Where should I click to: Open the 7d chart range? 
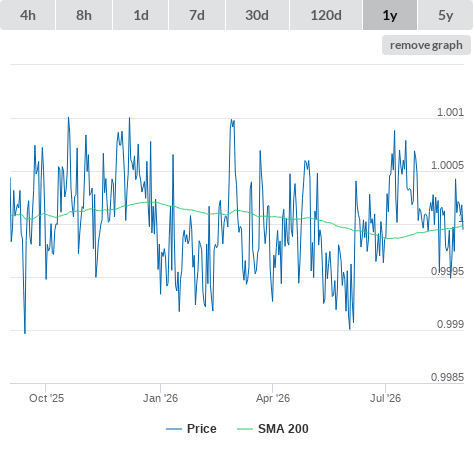point(197,15)
